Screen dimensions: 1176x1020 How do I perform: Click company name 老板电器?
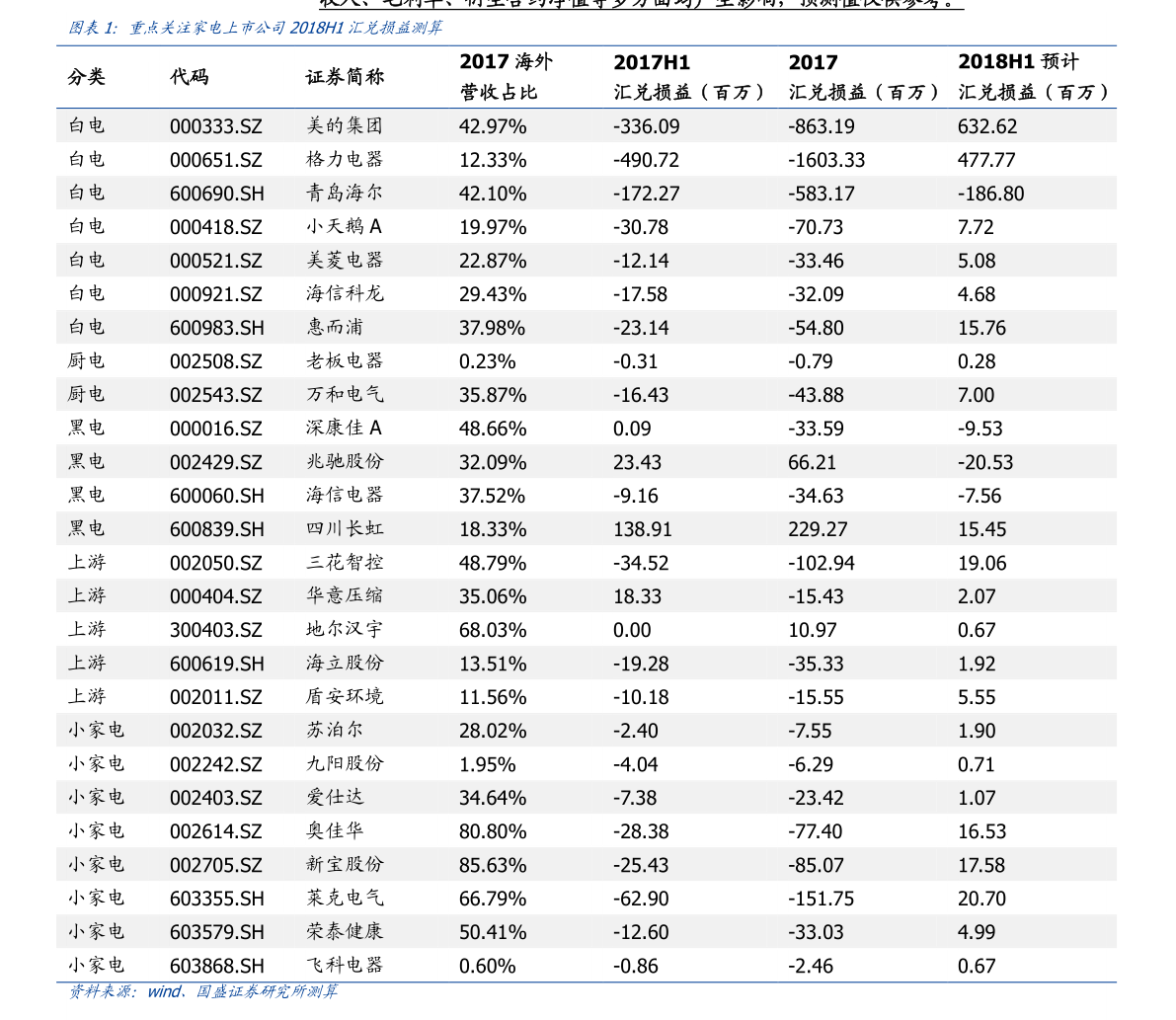pos(345,360)
